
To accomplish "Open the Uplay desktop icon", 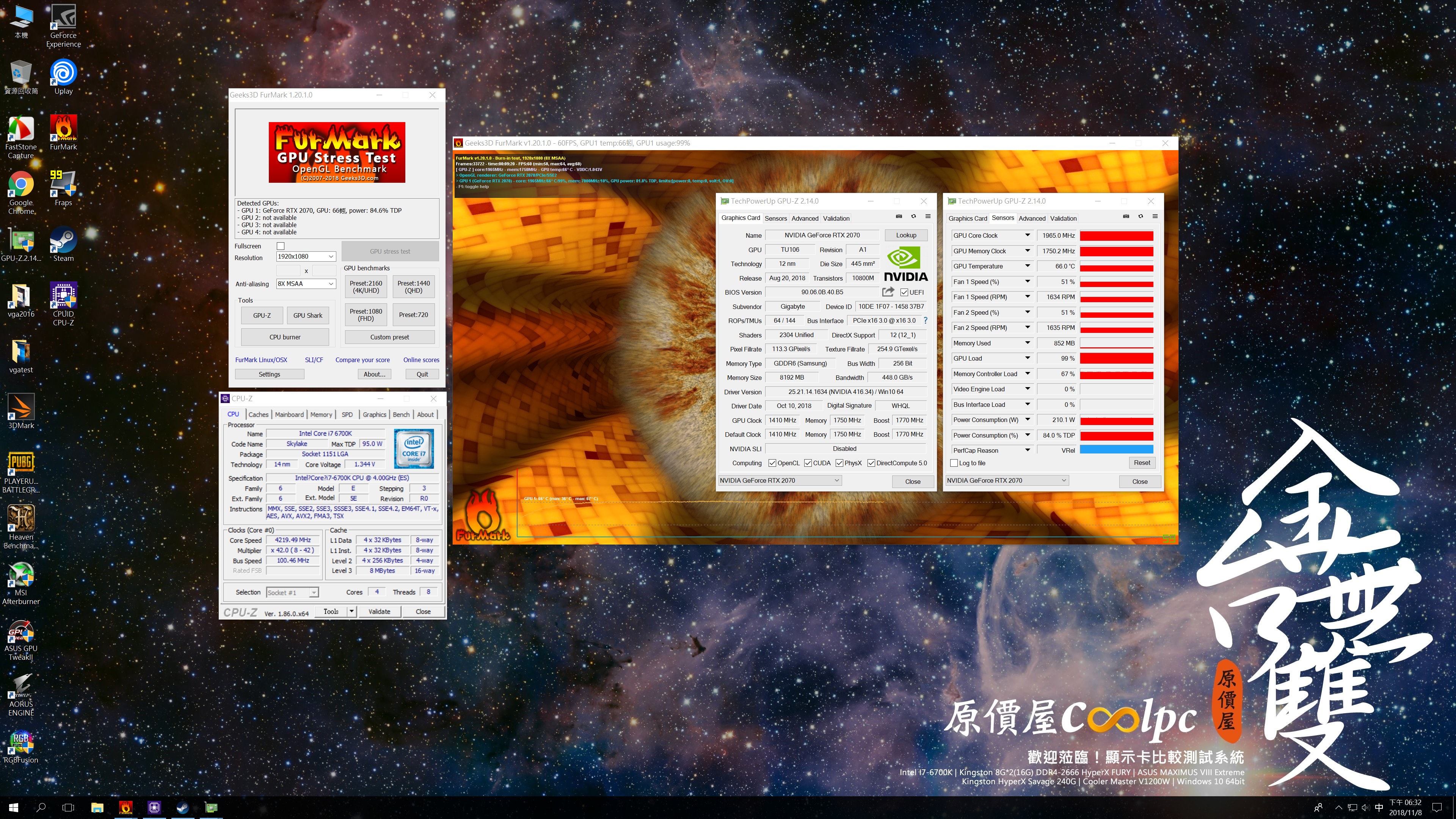I will 63,77.
